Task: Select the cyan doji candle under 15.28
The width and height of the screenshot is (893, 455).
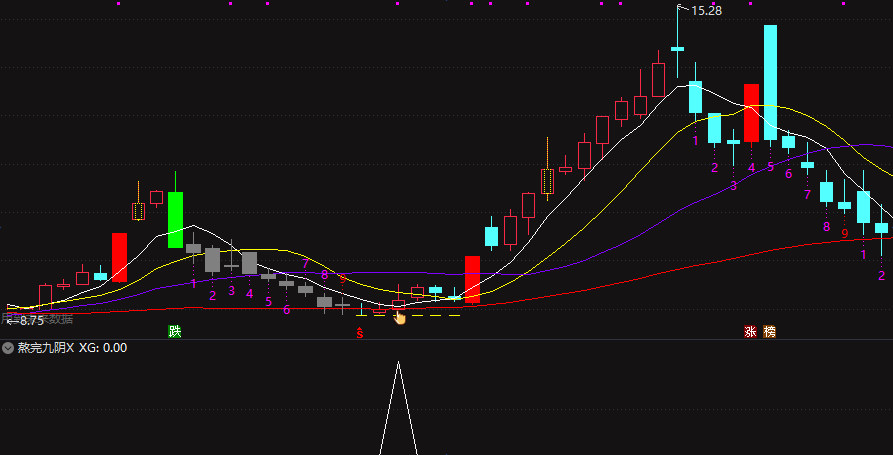Action: click(x=678, y=49)
